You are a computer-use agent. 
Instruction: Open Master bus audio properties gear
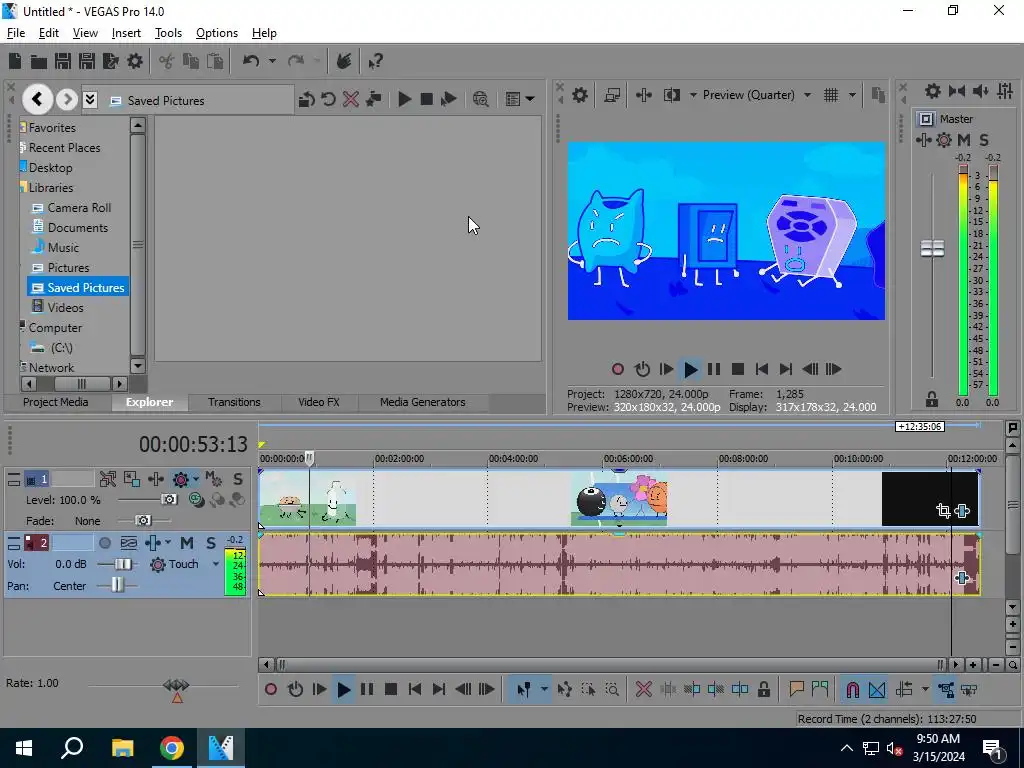(x=933, y=91)
